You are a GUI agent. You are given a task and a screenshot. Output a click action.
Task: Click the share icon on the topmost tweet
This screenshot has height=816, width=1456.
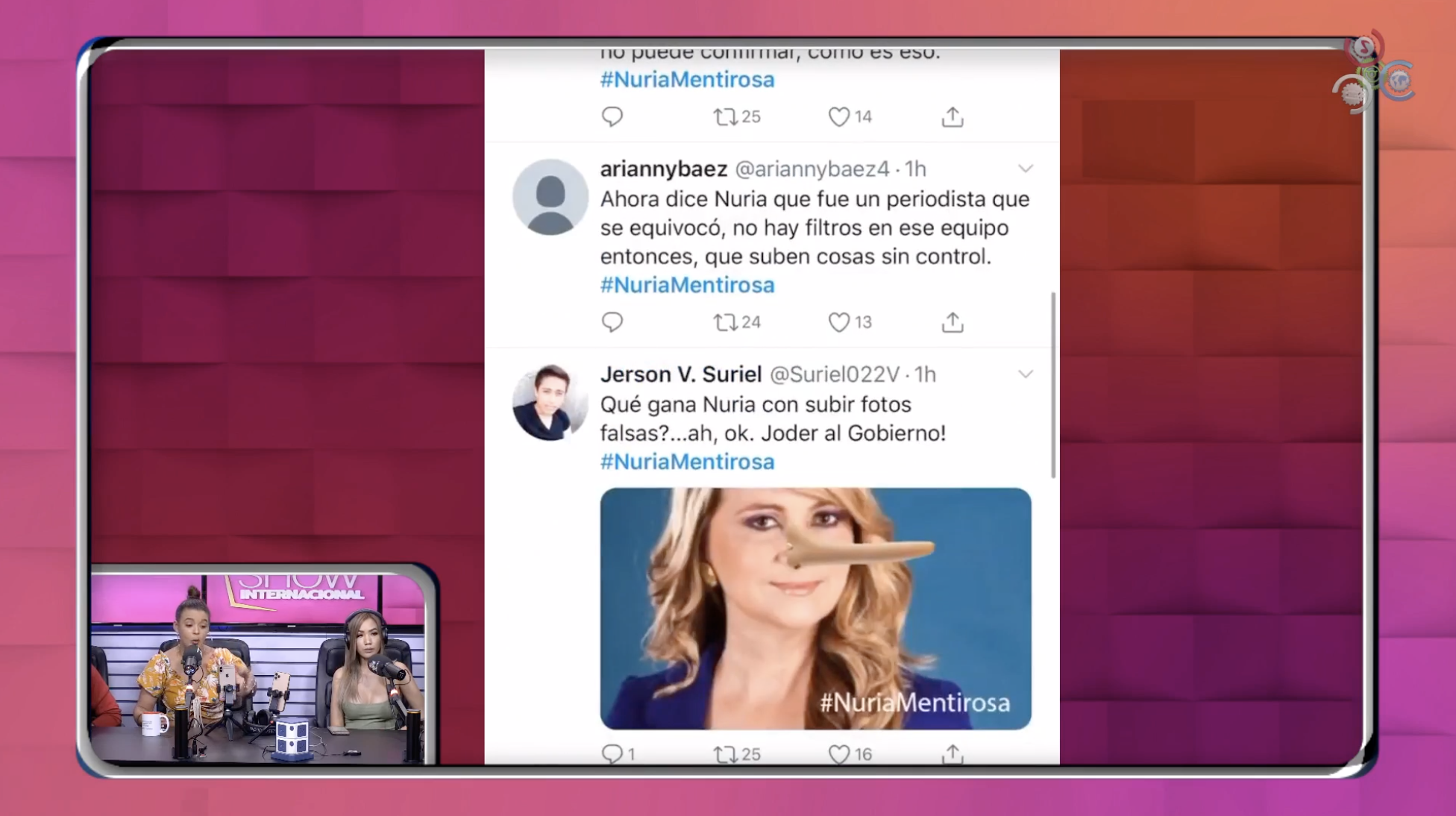[951, 116]
